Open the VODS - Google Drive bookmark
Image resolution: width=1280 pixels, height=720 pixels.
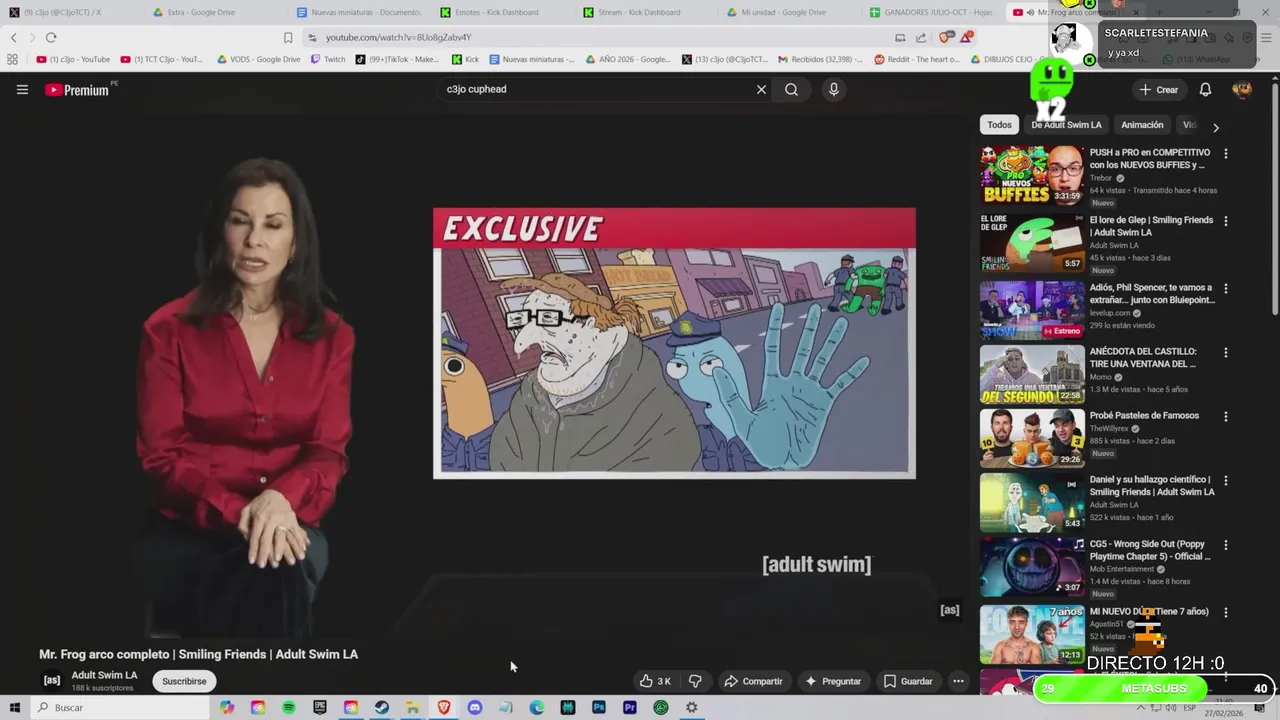click(258, 59)
